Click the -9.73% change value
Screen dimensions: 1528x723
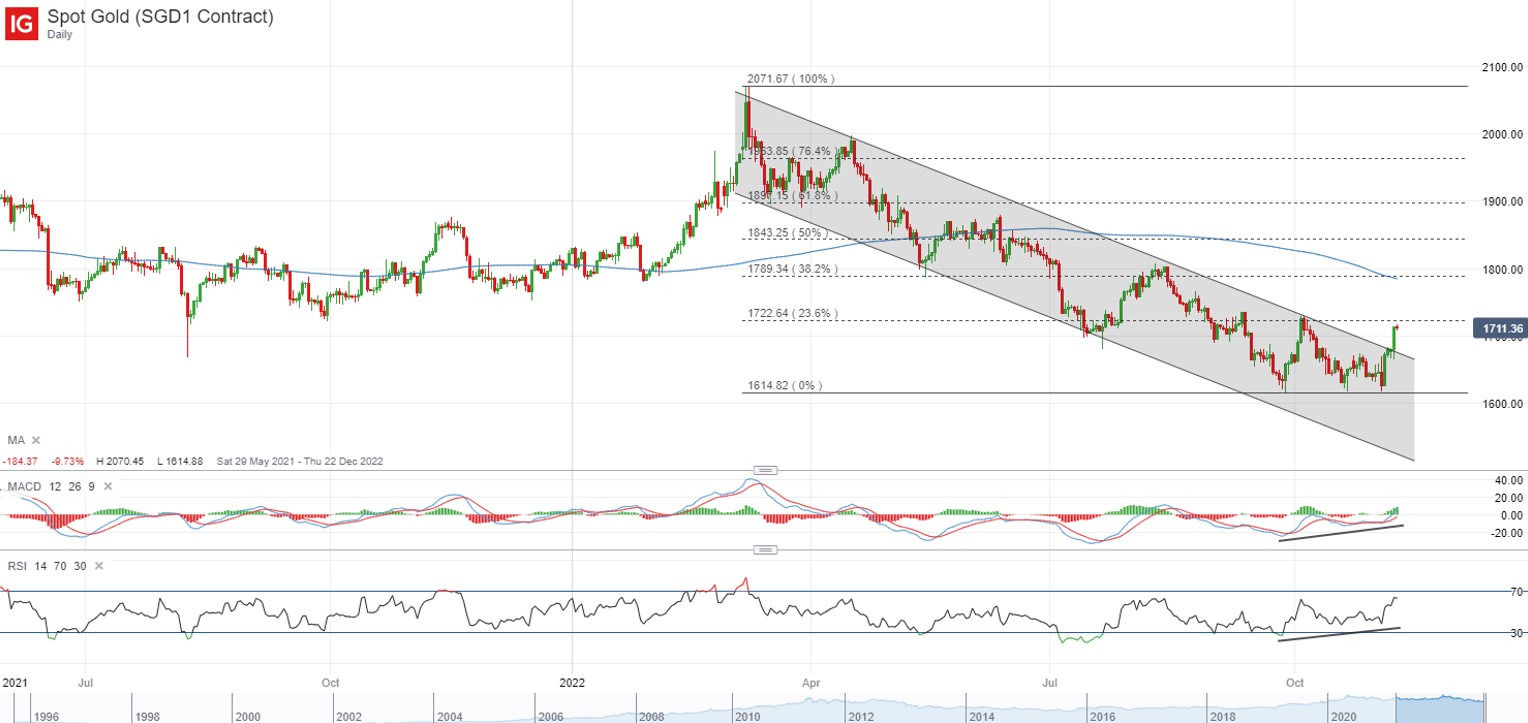pos(68,462)
